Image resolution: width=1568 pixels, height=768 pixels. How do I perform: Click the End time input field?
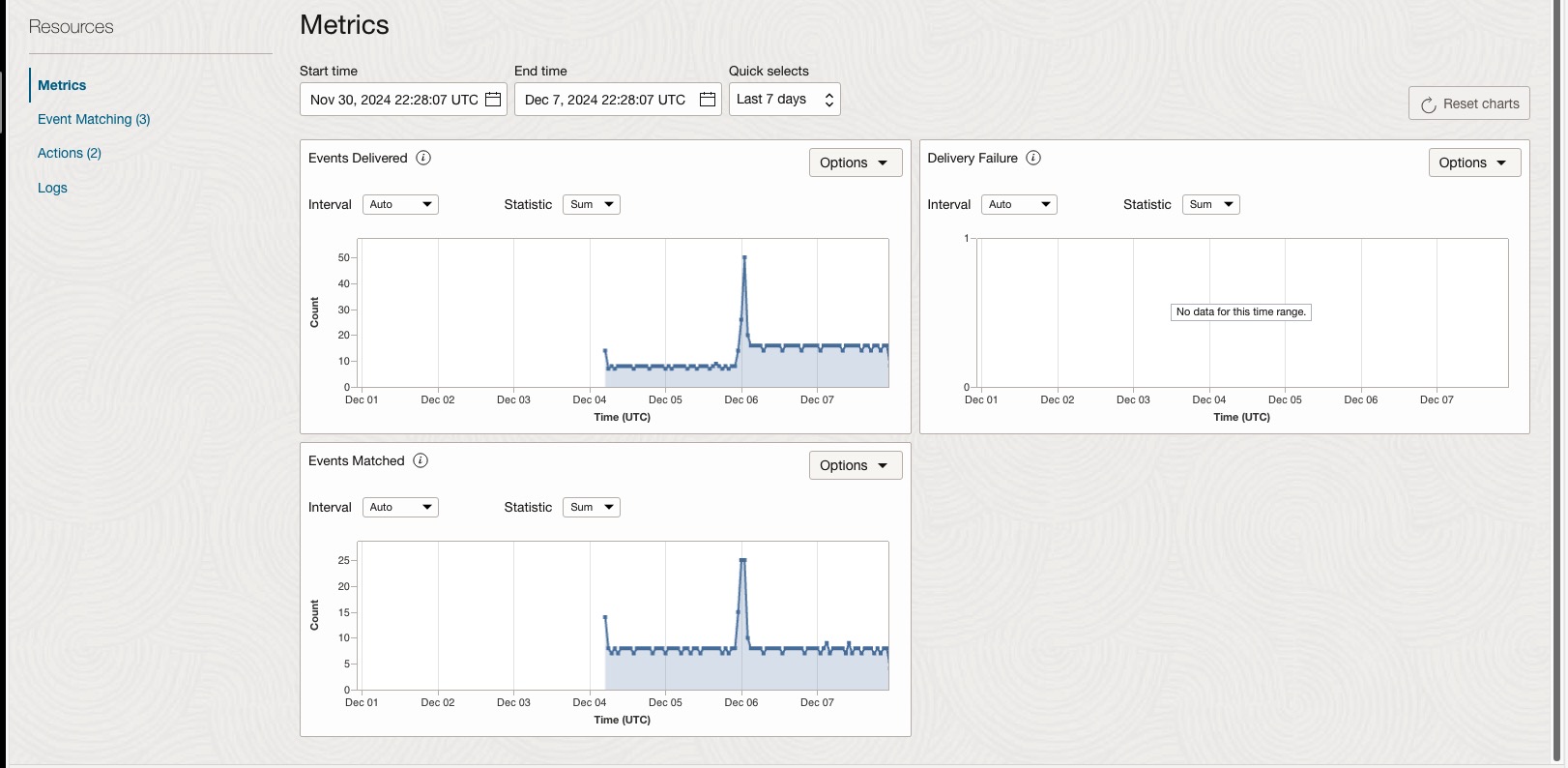pos(618,100)
